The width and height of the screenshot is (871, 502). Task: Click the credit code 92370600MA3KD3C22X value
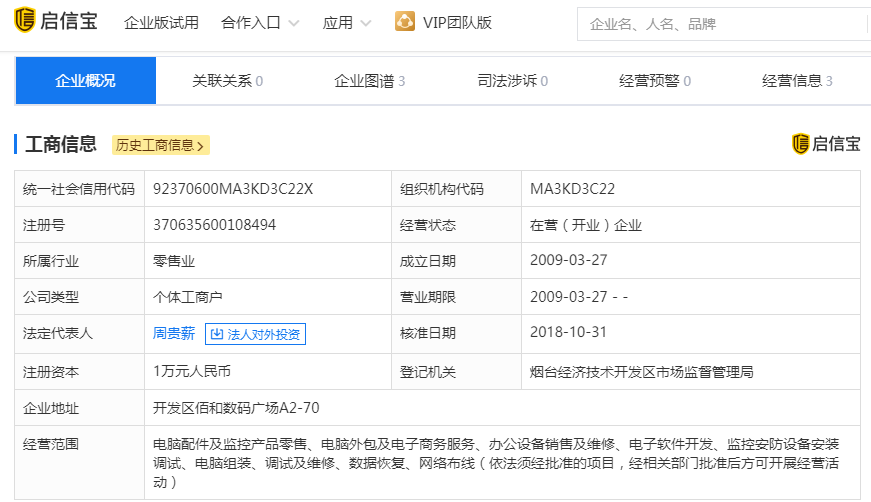click(233, 189)
